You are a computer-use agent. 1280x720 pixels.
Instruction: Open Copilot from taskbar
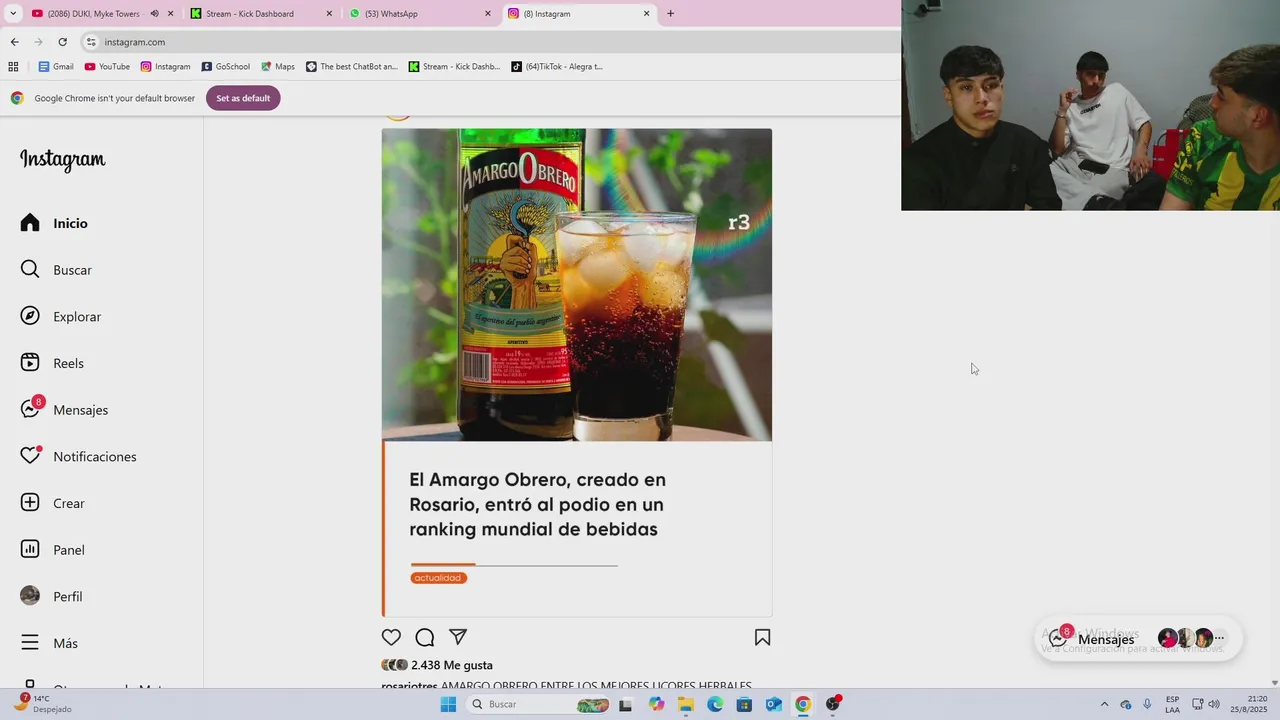click(656, 704)
